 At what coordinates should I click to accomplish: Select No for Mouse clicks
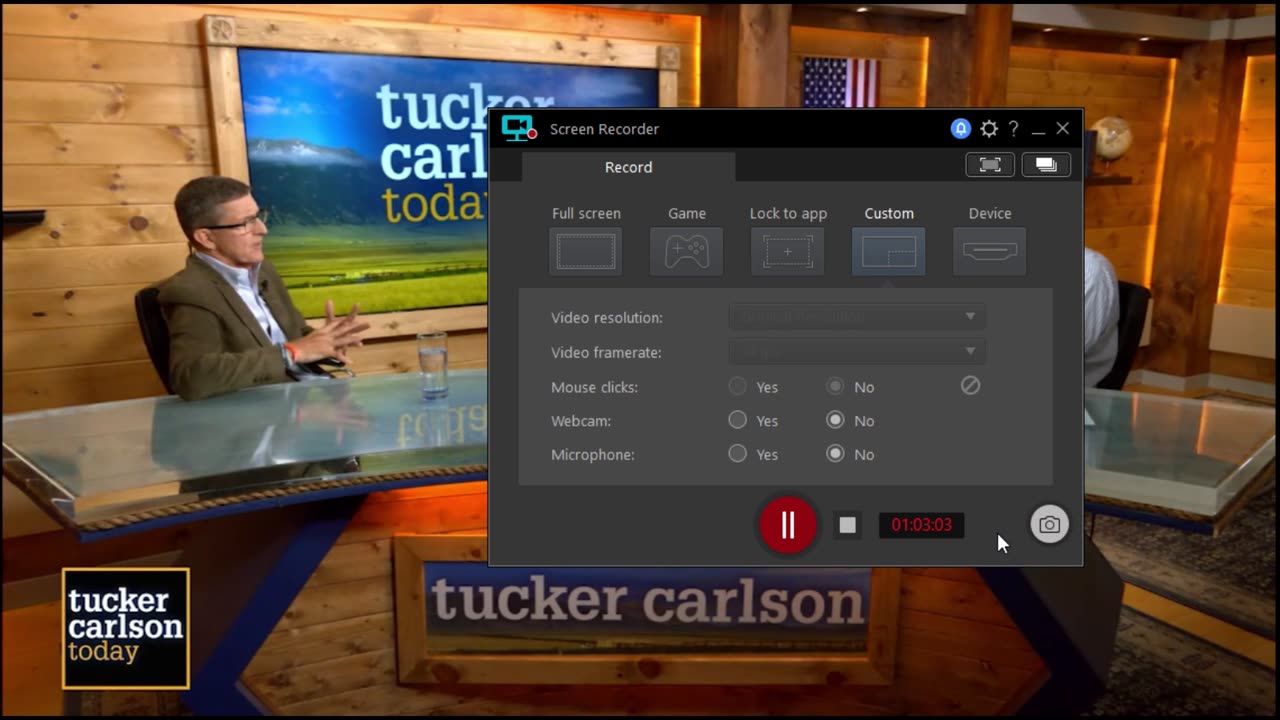(x=835, y=386)
